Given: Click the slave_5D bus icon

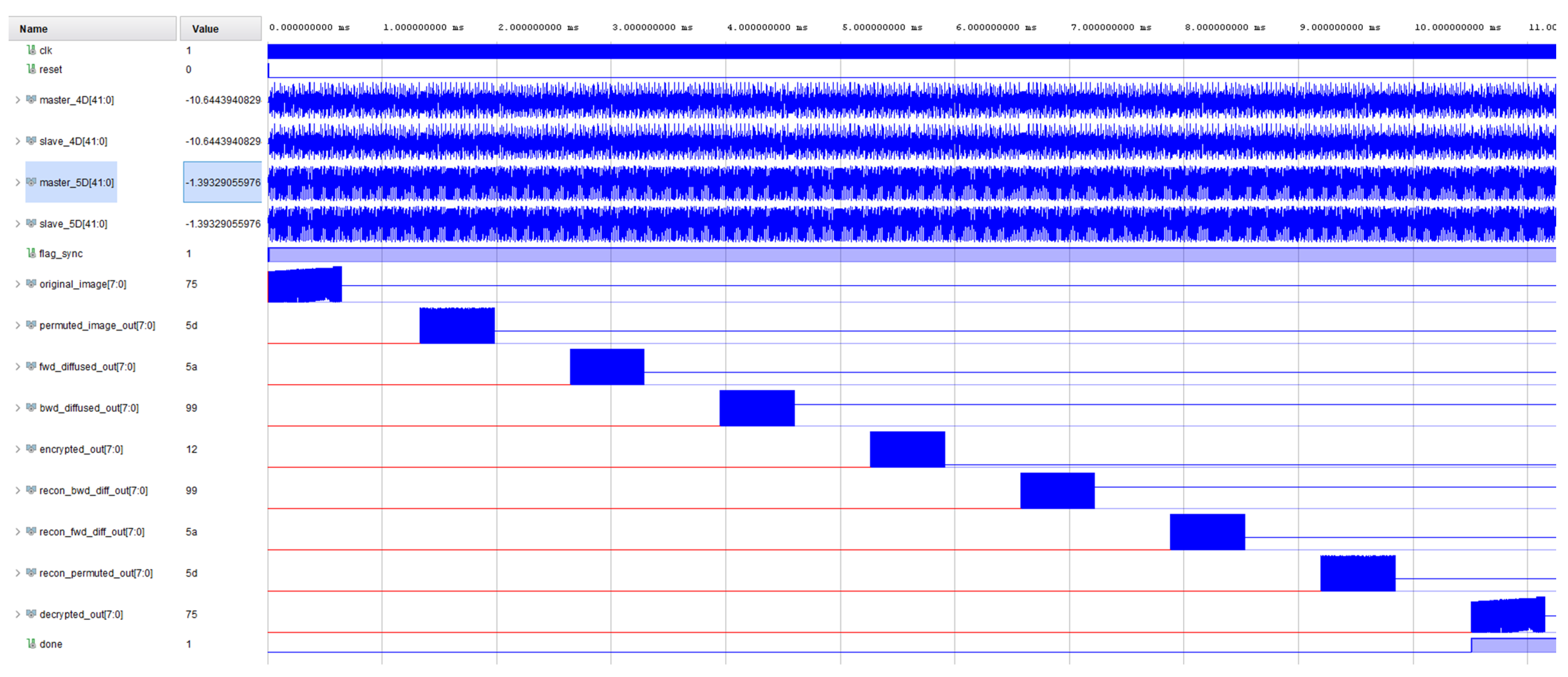Looking at the screenshot, I should point(31,223).
